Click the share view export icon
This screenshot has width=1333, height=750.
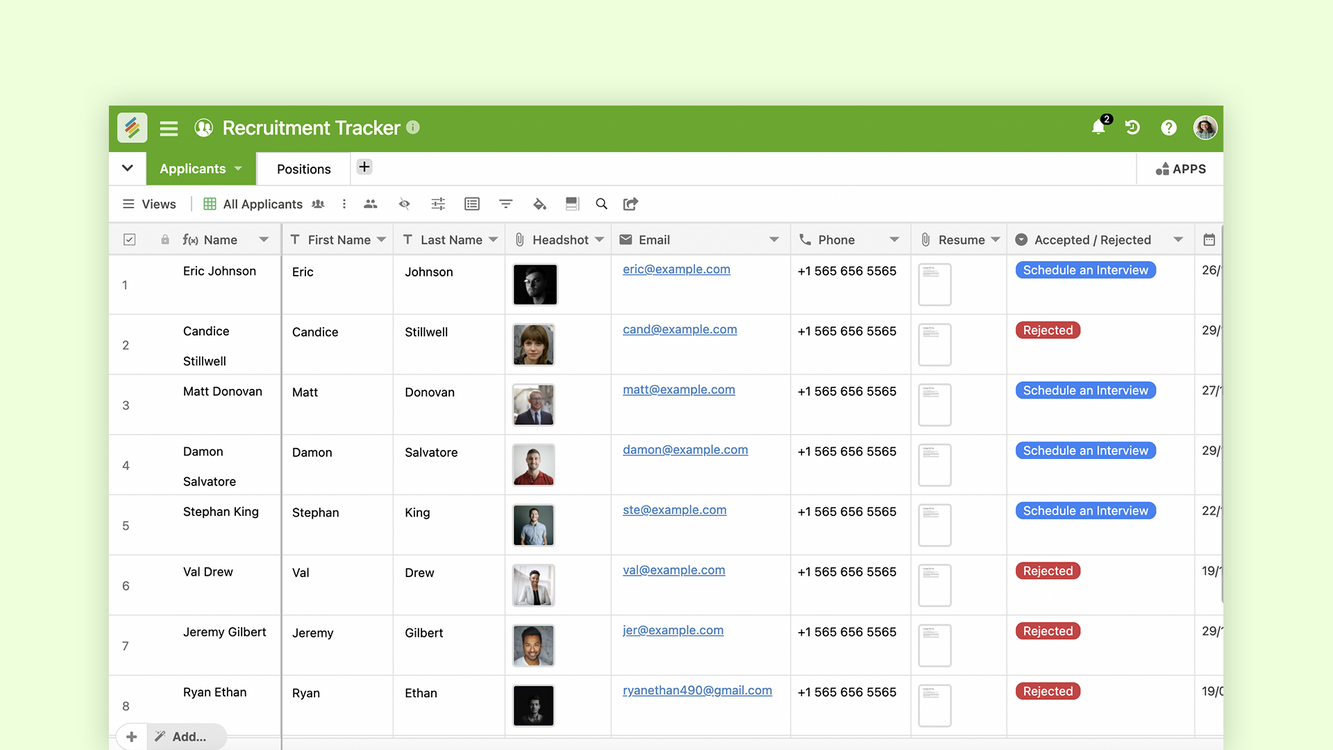pos(630,204)
